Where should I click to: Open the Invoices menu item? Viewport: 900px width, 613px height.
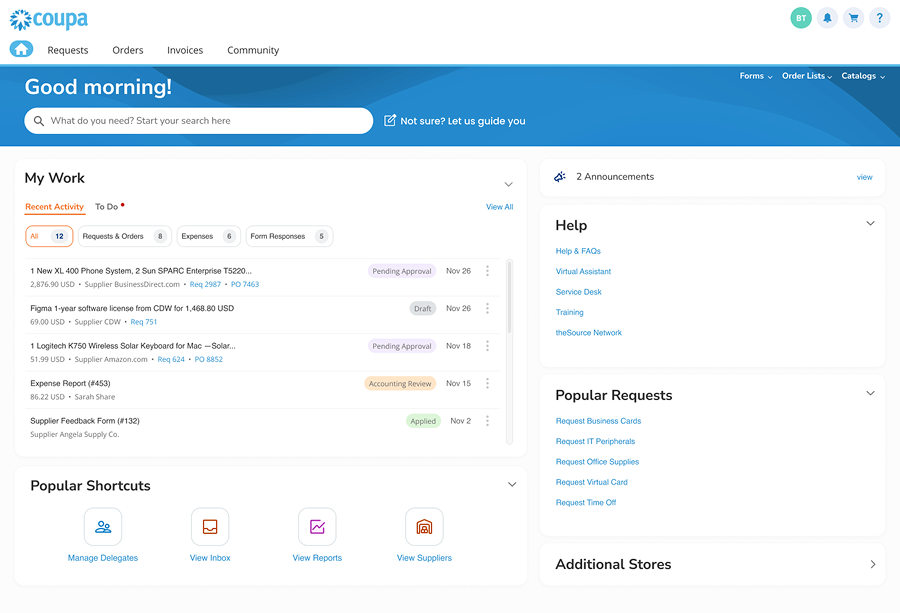[185, 50]
